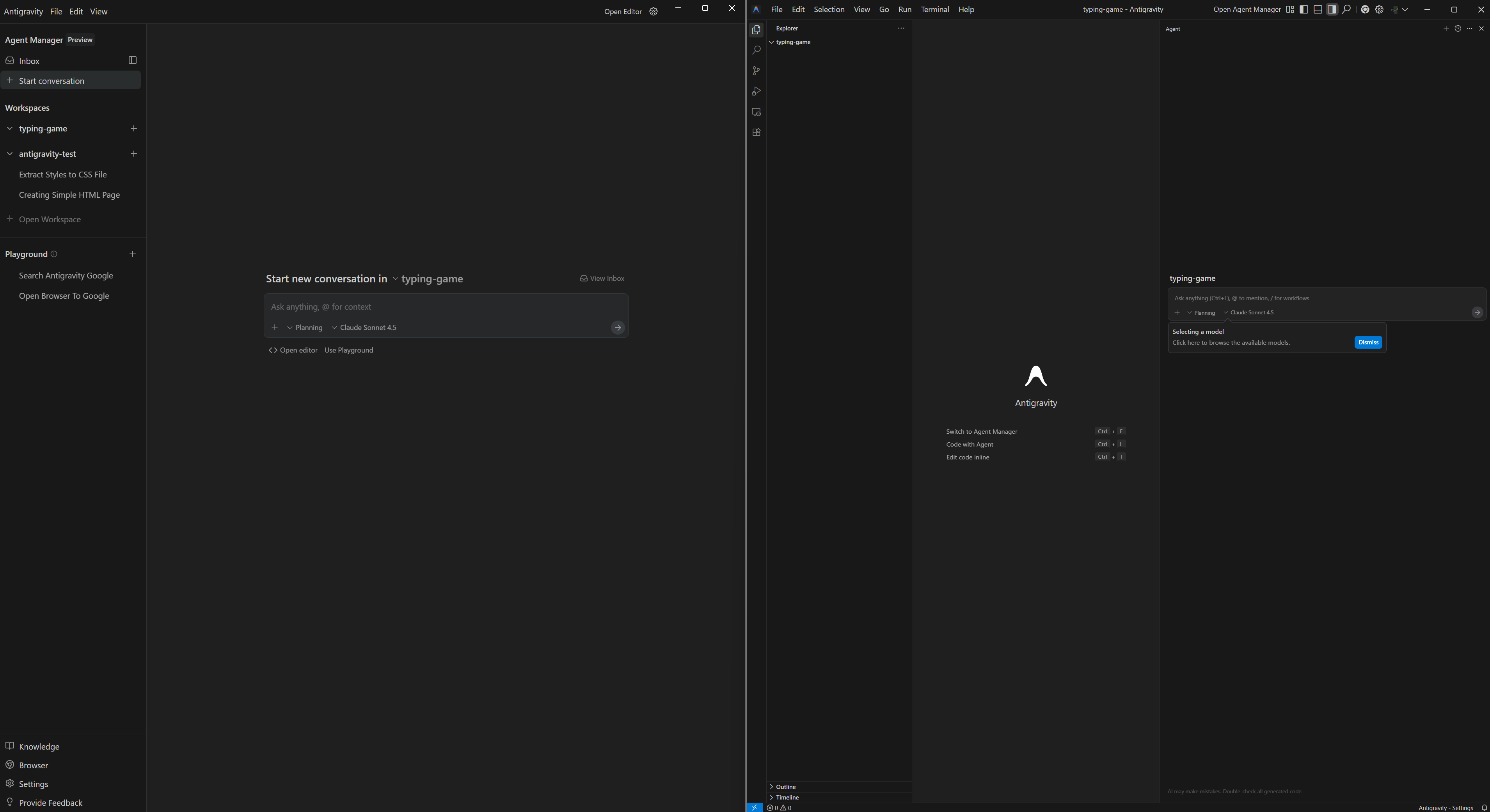
Task: Open Source Control view in activity bar
Action: [756, 71]
